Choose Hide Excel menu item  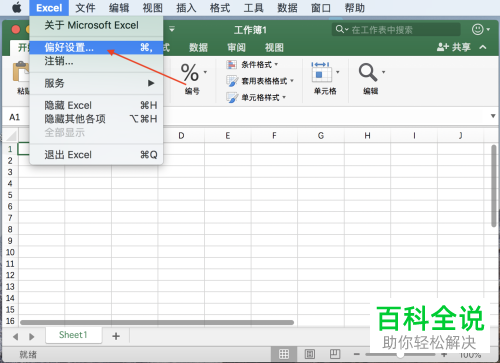click(x=96, y=105)
